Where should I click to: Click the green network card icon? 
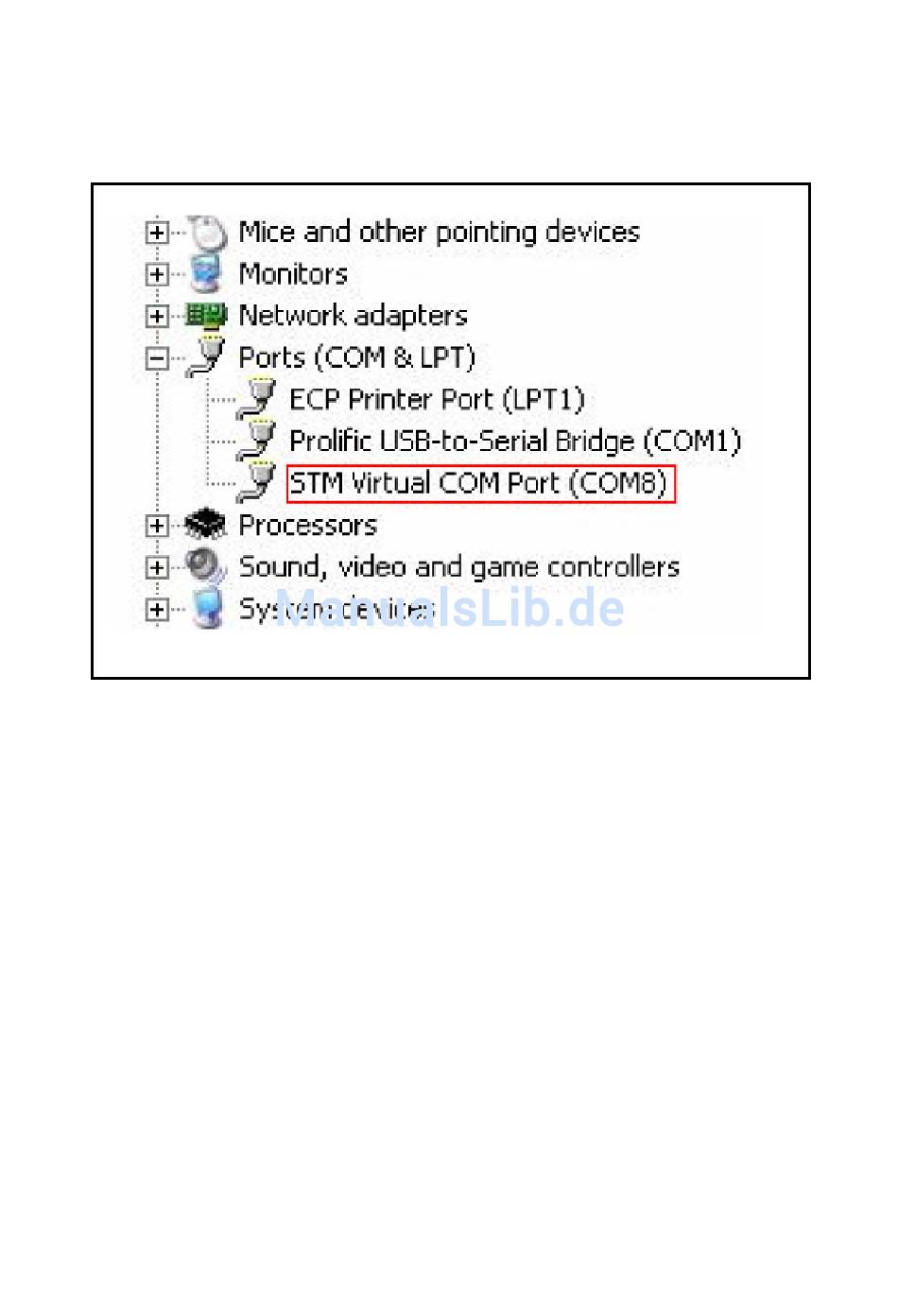205,315
